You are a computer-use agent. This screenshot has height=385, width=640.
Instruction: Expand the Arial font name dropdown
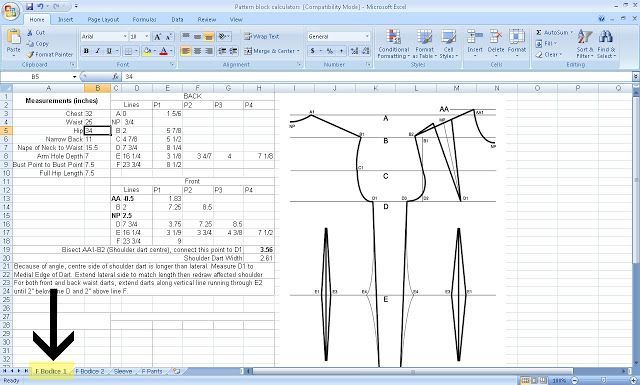[x=125, y=37]
